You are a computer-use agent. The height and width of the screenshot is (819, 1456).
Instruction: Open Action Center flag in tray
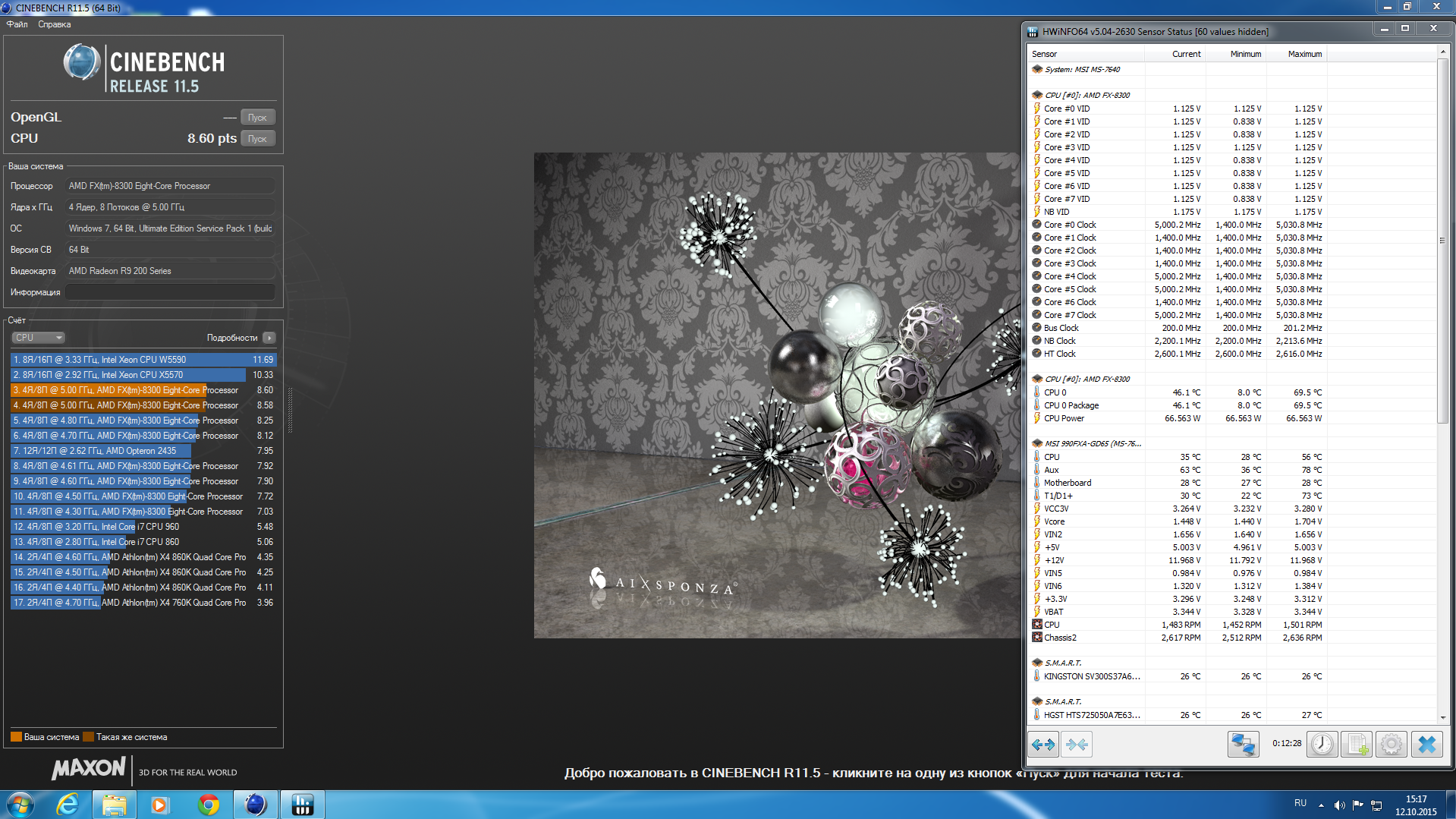tap(1358, 805)
